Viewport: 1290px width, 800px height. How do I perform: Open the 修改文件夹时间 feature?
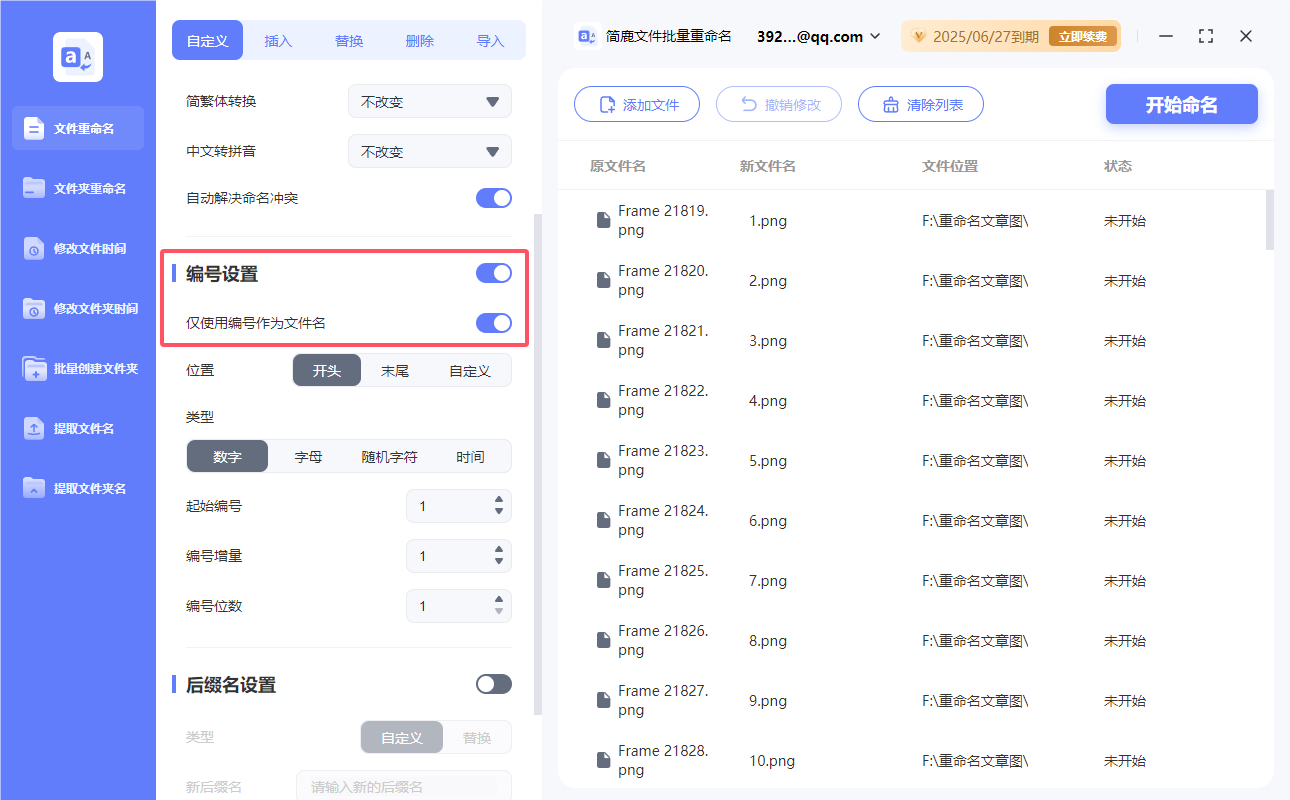[x=77, y=308]
